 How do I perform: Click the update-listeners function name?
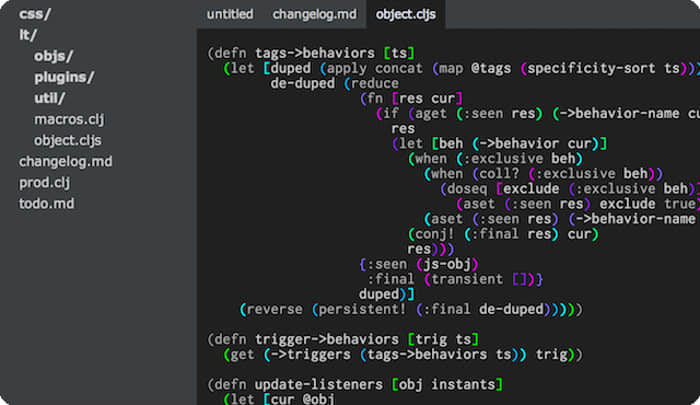(319, 384)
